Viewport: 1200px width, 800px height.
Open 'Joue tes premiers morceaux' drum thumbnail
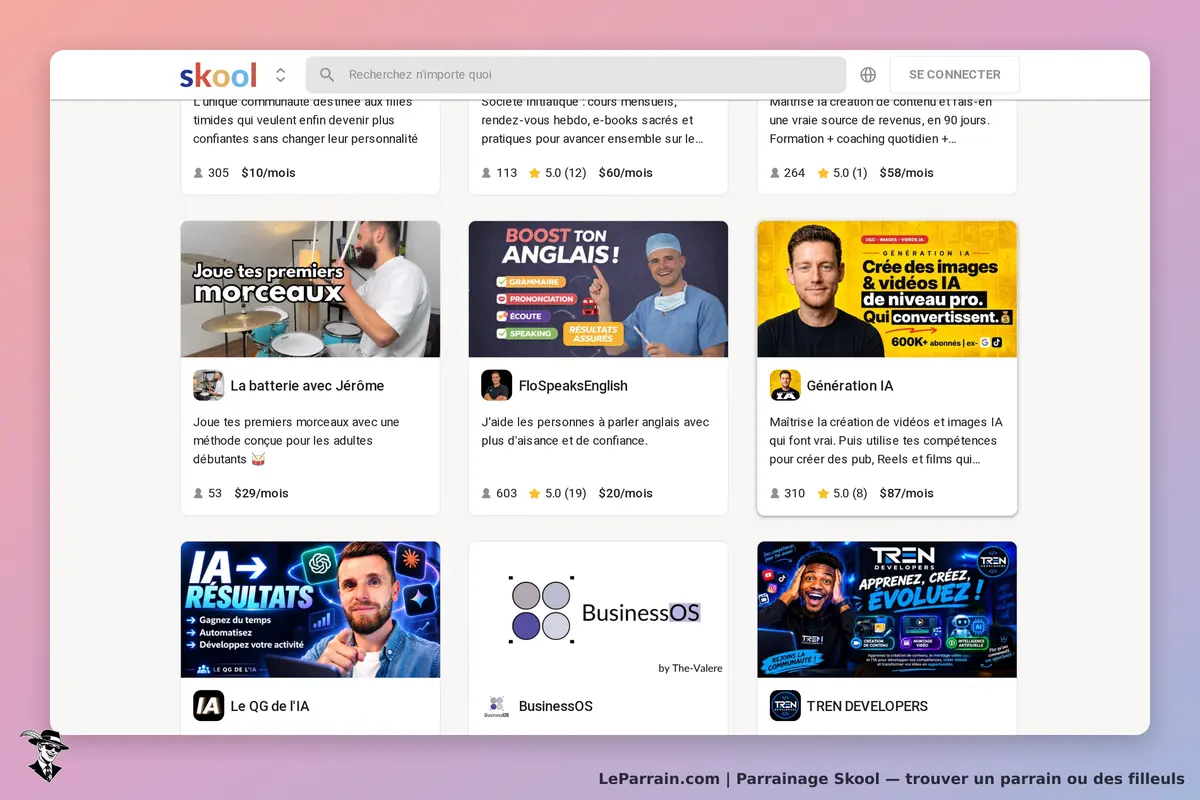tap(310, 289)
